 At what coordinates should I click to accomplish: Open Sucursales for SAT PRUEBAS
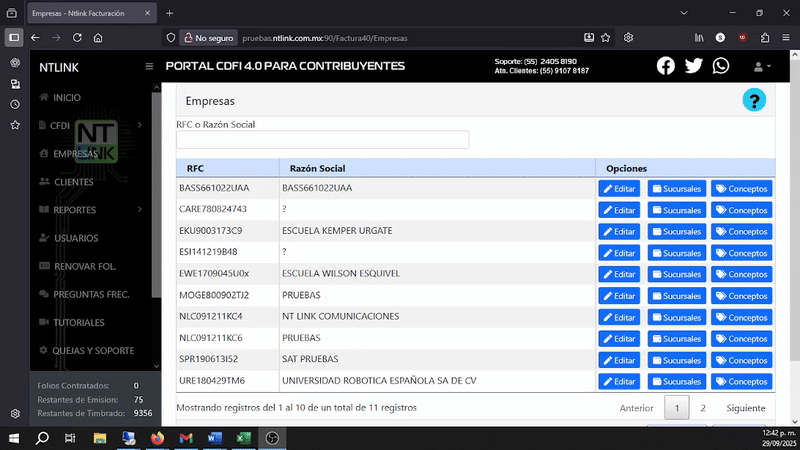coord(677,360)
